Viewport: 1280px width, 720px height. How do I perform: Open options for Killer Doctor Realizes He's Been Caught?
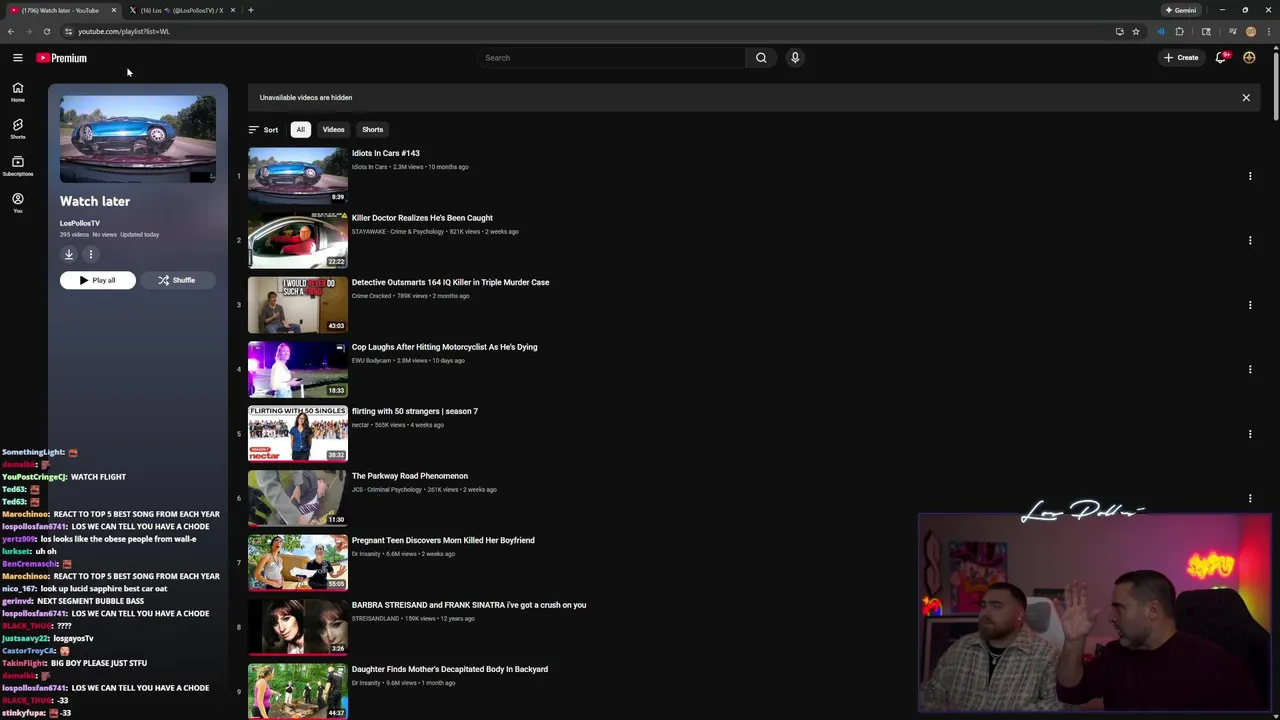(x=1249, y=240)
